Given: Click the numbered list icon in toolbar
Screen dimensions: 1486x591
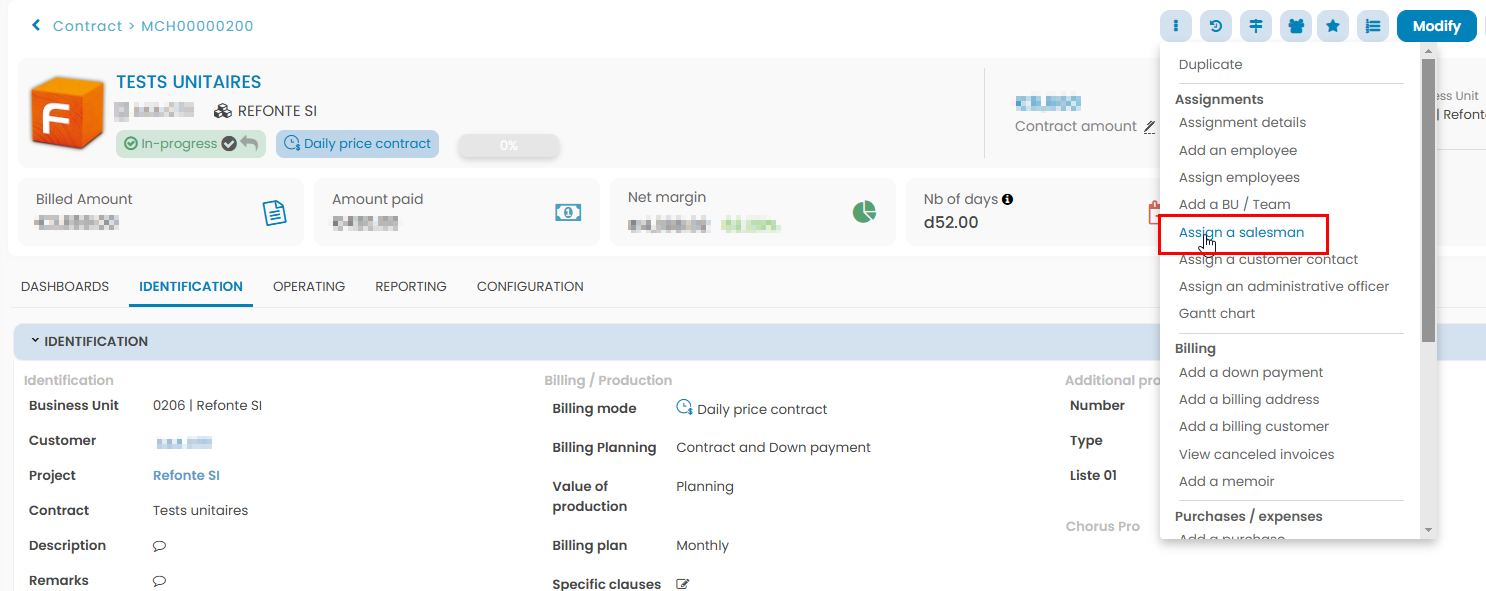Looking at the screenshot, I should 1373,27.
